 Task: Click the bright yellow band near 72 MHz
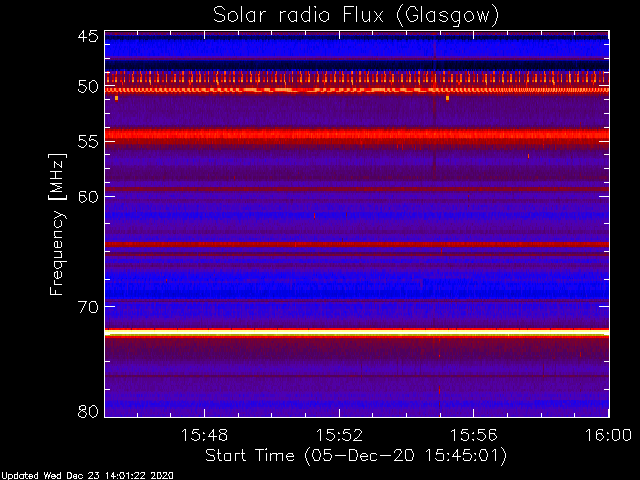point(357,333)
